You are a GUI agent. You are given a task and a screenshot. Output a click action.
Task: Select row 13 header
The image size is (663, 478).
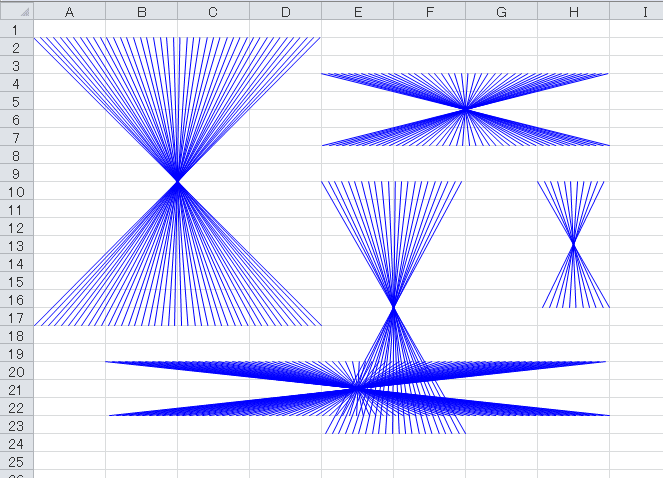pyautogui.click(x=16, y=246)
